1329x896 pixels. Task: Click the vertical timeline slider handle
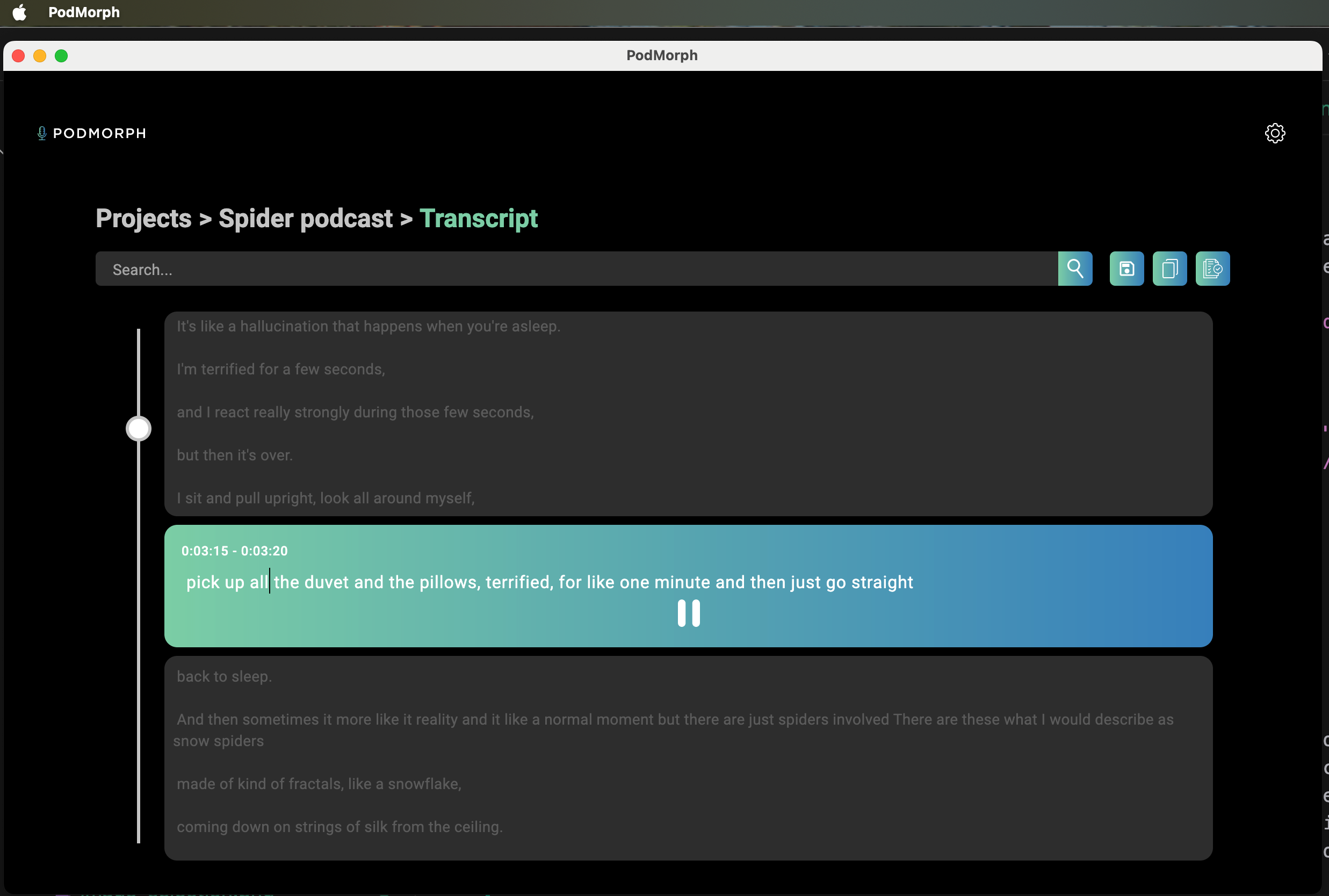138,429
